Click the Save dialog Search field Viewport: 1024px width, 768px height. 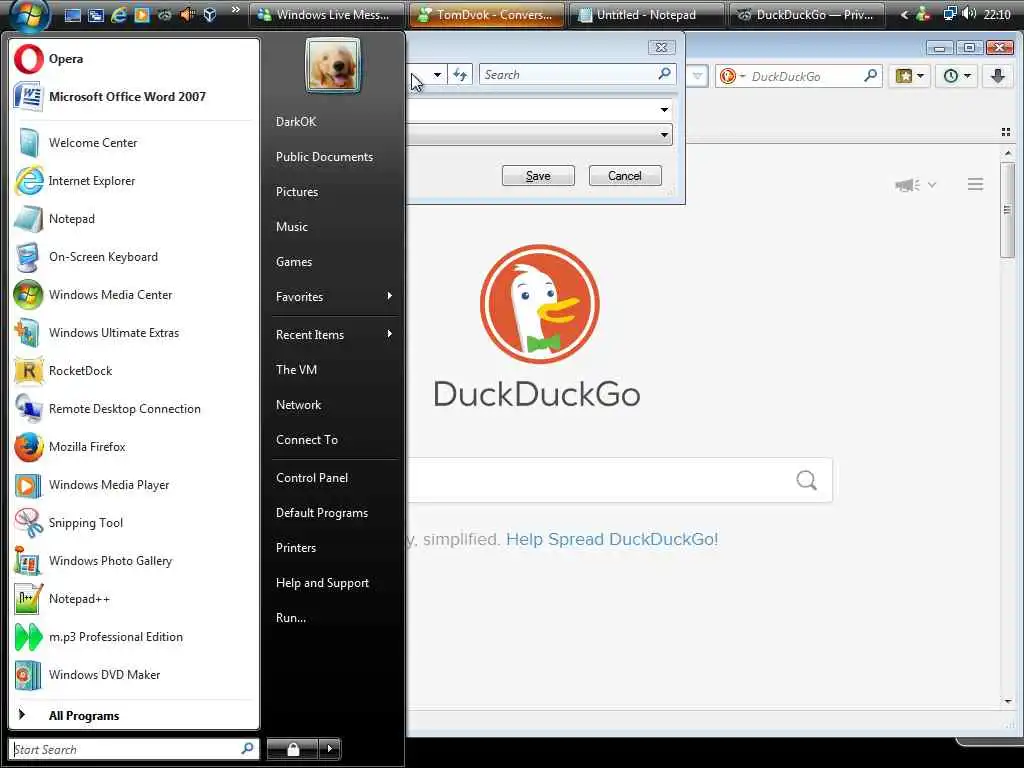pos(577,74)
